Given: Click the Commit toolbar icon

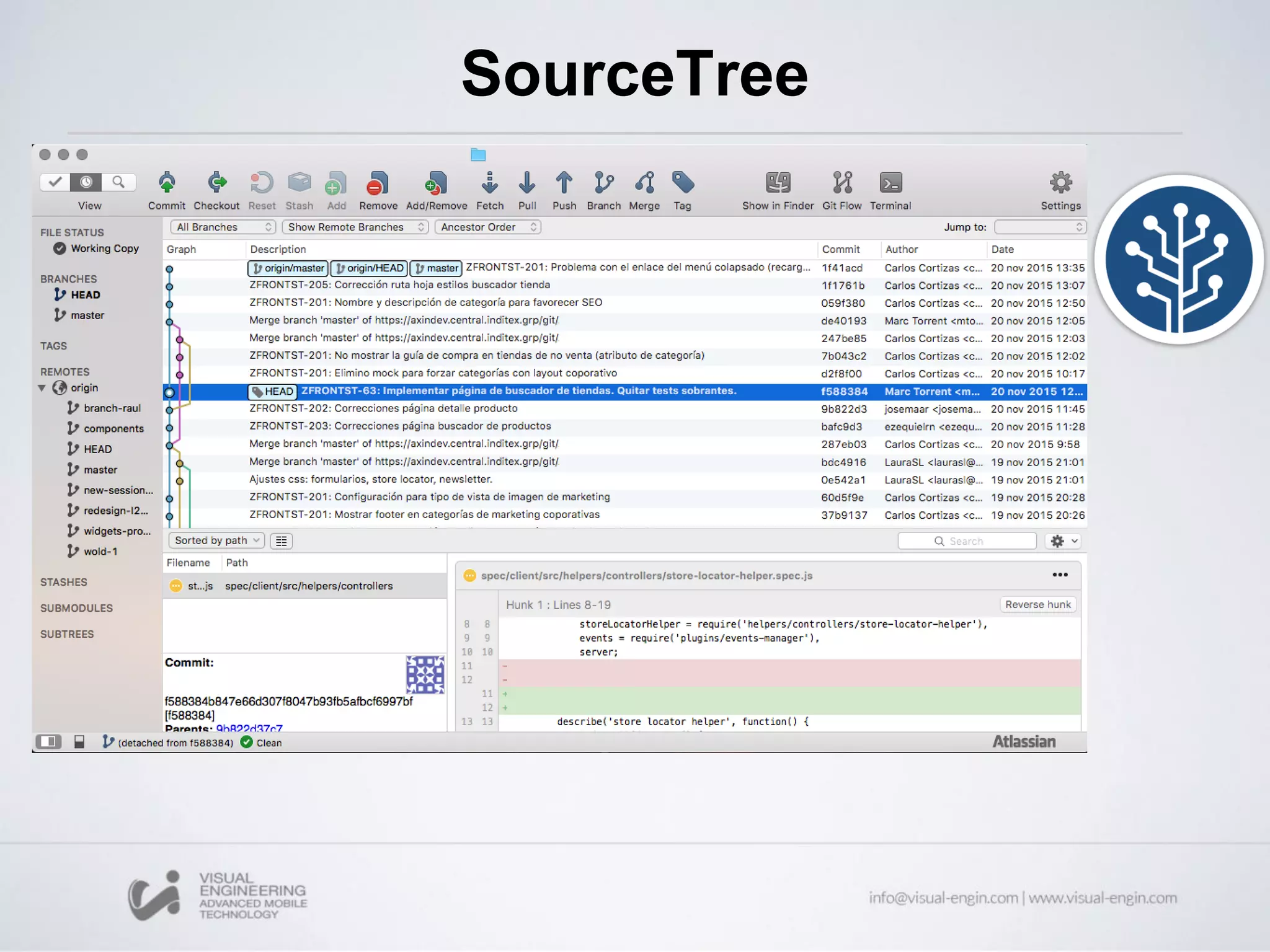Looking at the screenshot, I should point(166,183).
